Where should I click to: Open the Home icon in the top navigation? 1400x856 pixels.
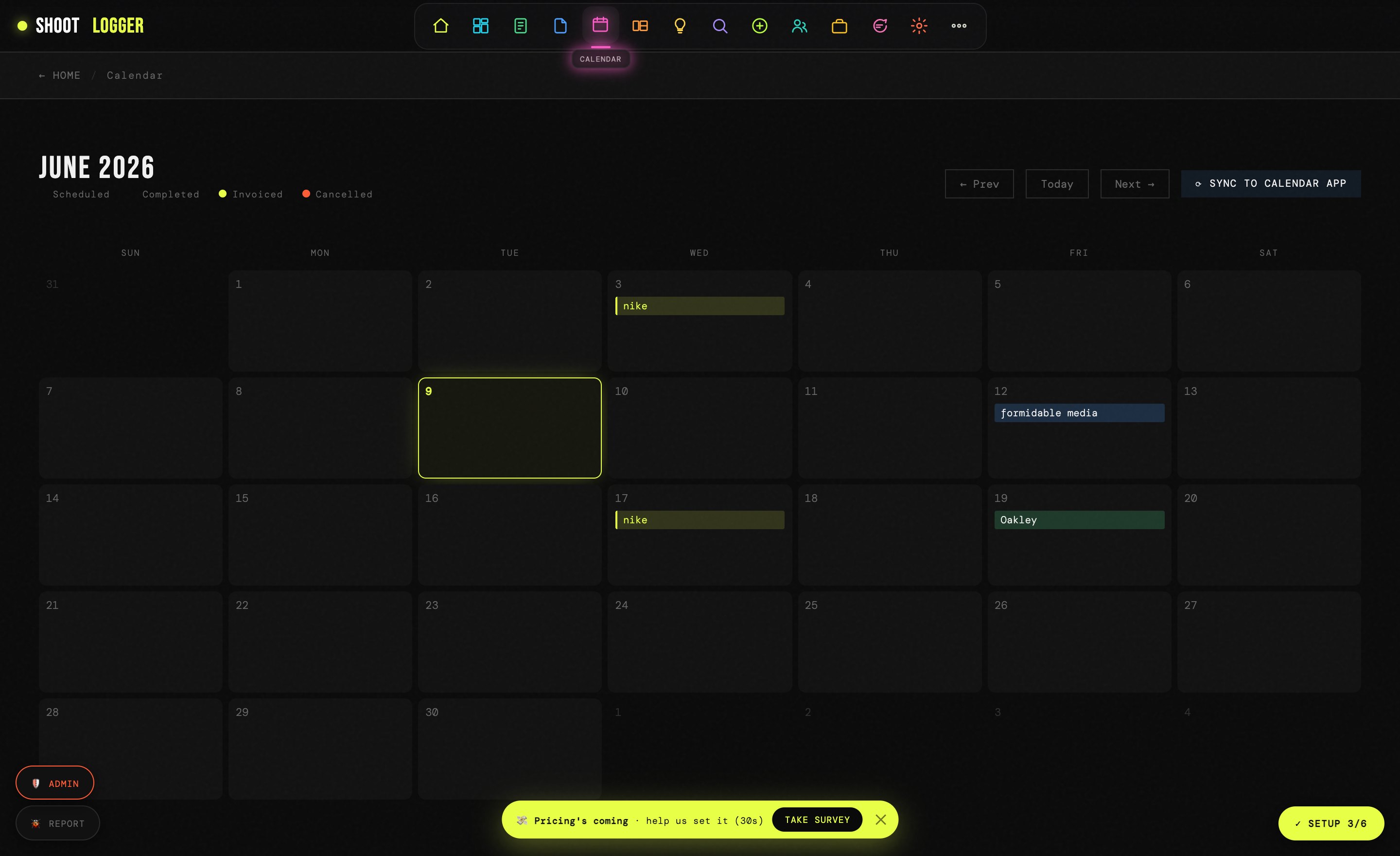(440, 26)
